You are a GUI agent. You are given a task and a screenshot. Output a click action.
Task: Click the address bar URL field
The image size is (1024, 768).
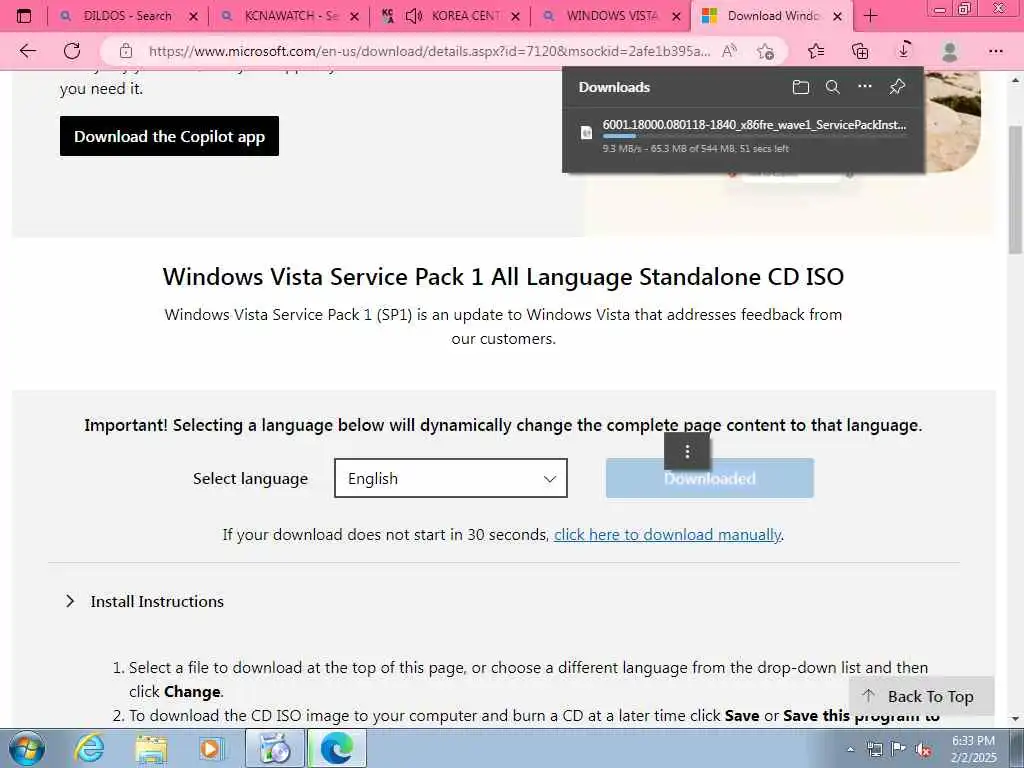[429, 51]
